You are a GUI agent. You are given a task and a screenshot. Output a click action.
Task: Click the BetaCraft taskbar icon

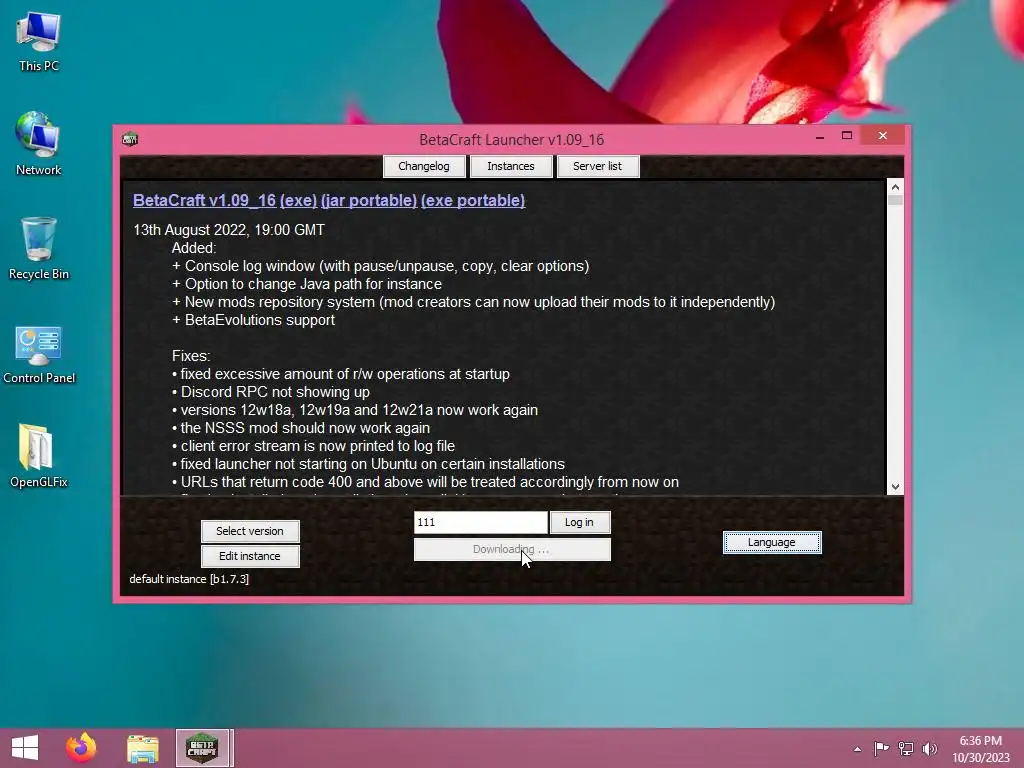pyautogui.click(x=202, y=748)
